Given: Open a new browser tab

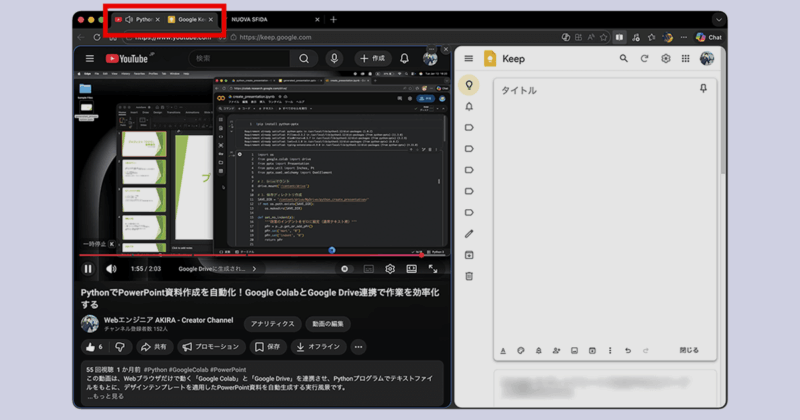Looking at the screenshot, I should point(333,19).
